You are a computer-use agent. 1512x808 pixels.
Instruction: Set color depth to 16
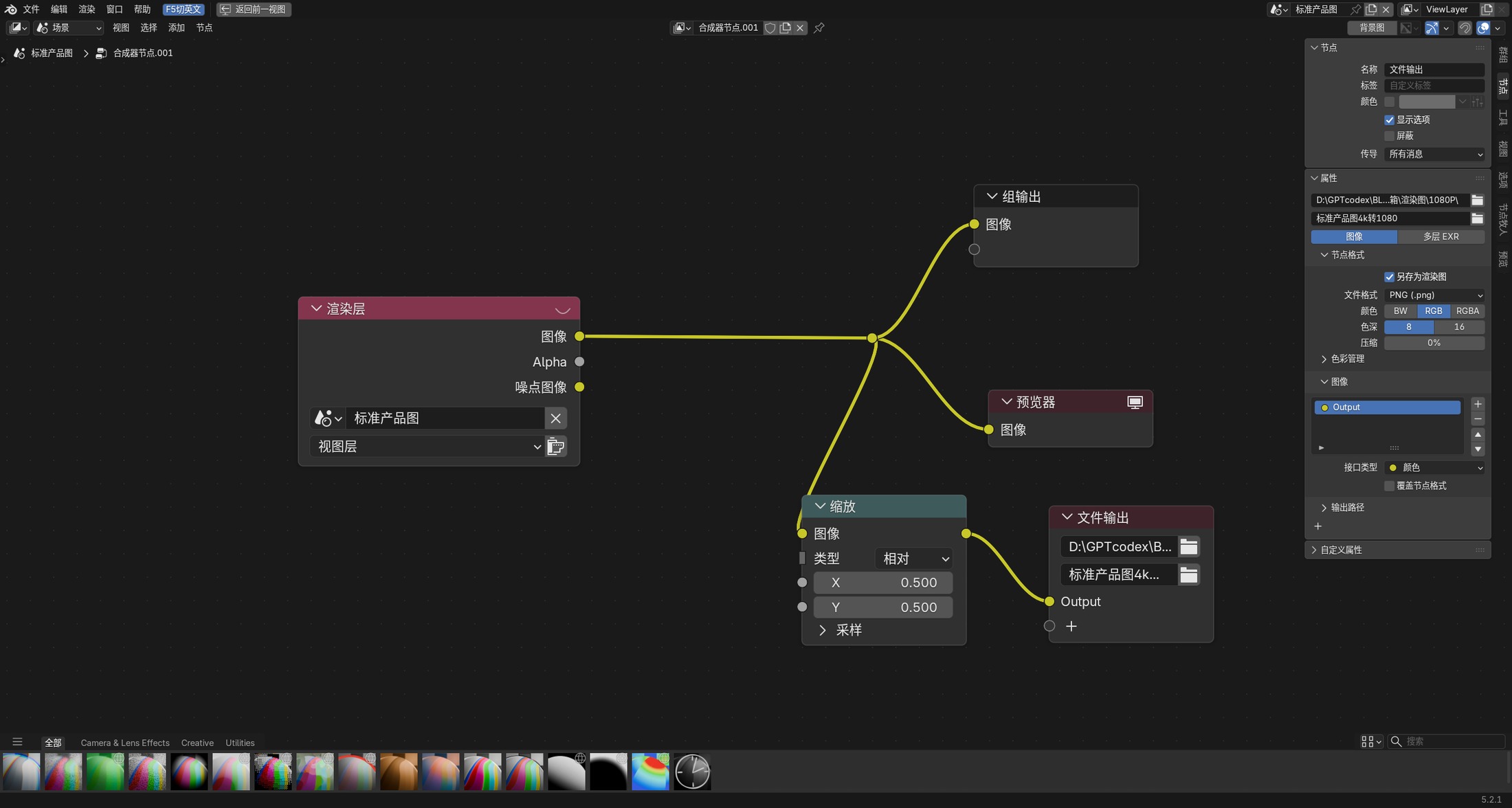[1459, 327]
